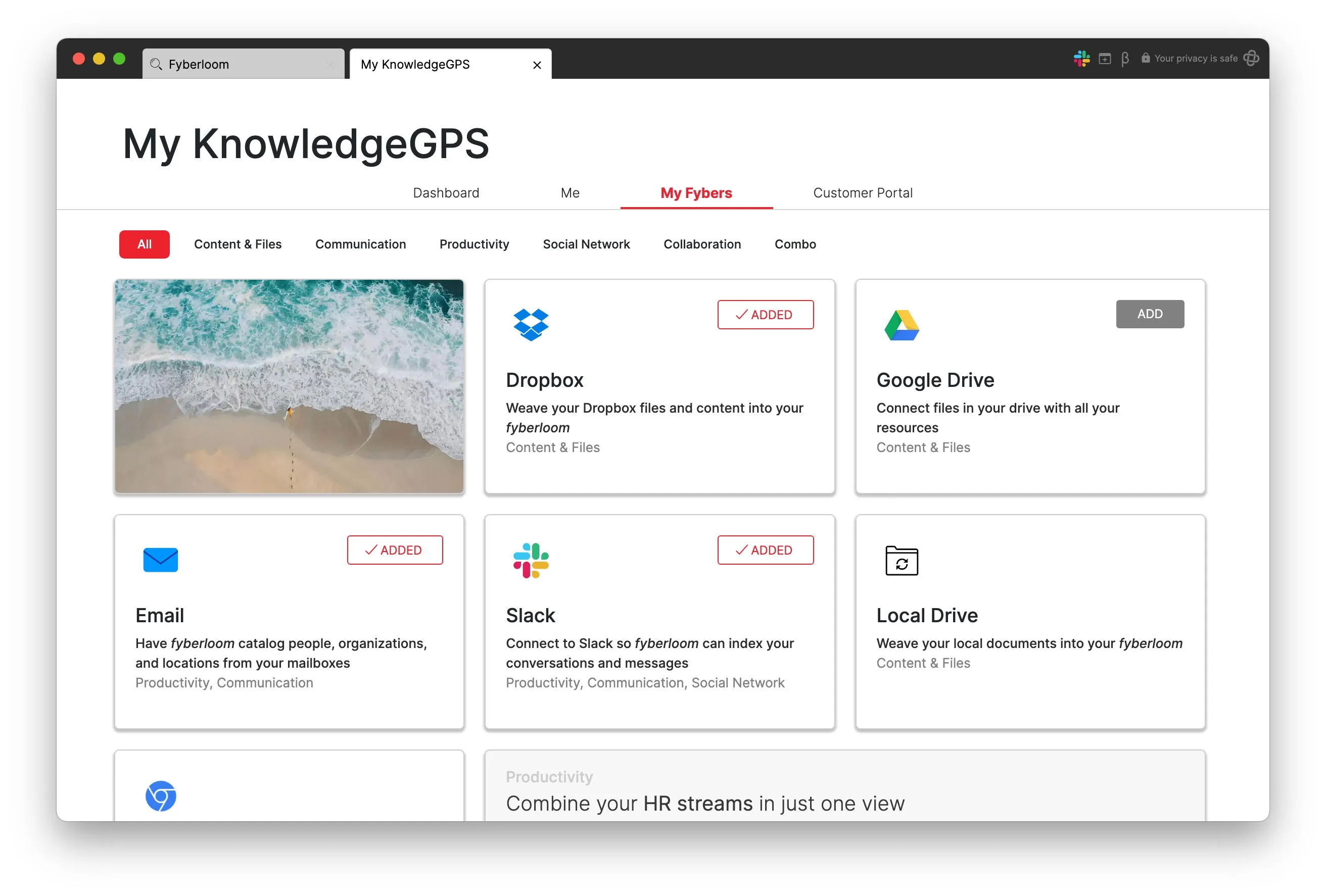
Task: Switch to the Me tab
Action: tap(570, 193)
